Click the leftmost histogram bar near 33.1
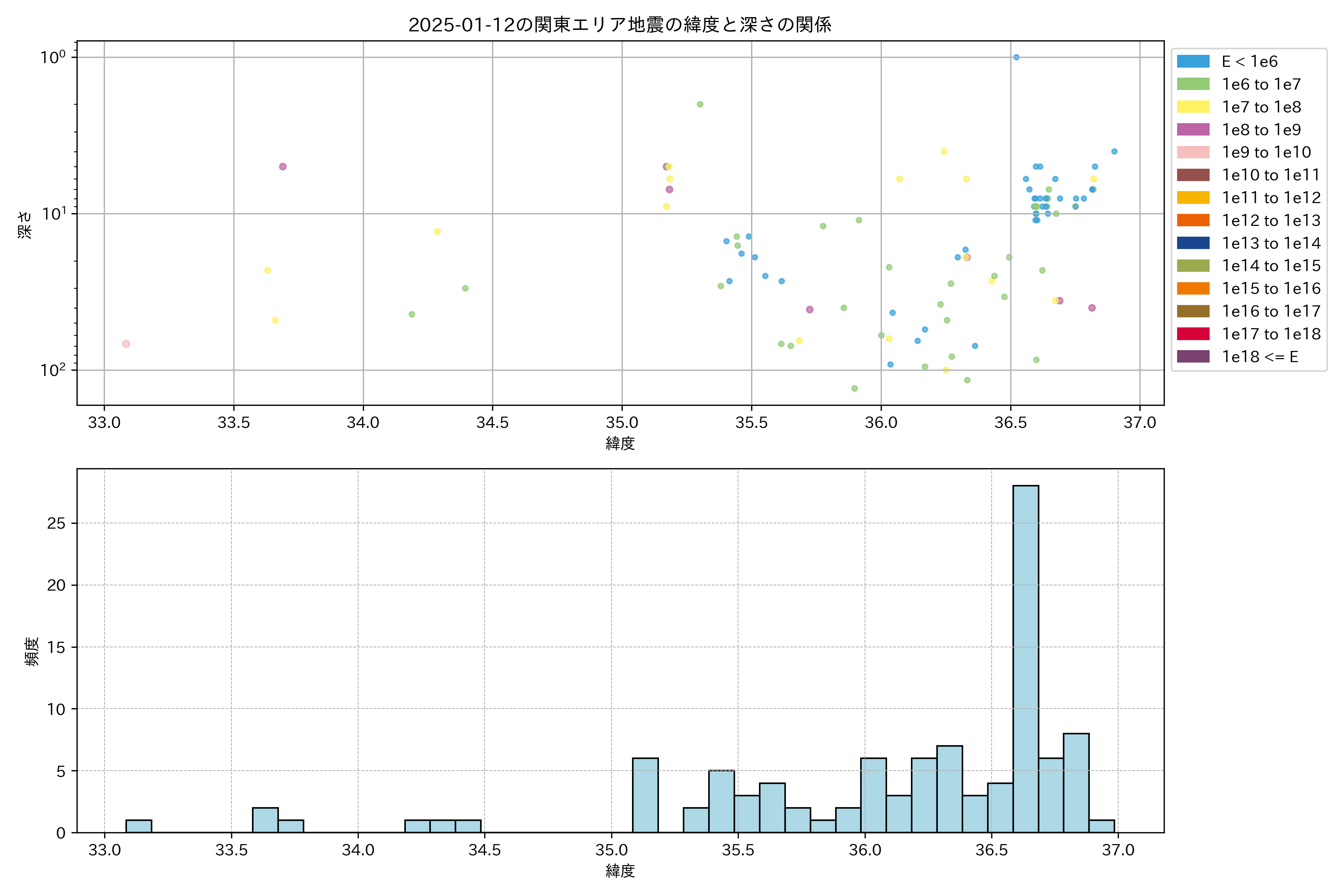 point(138,826)
